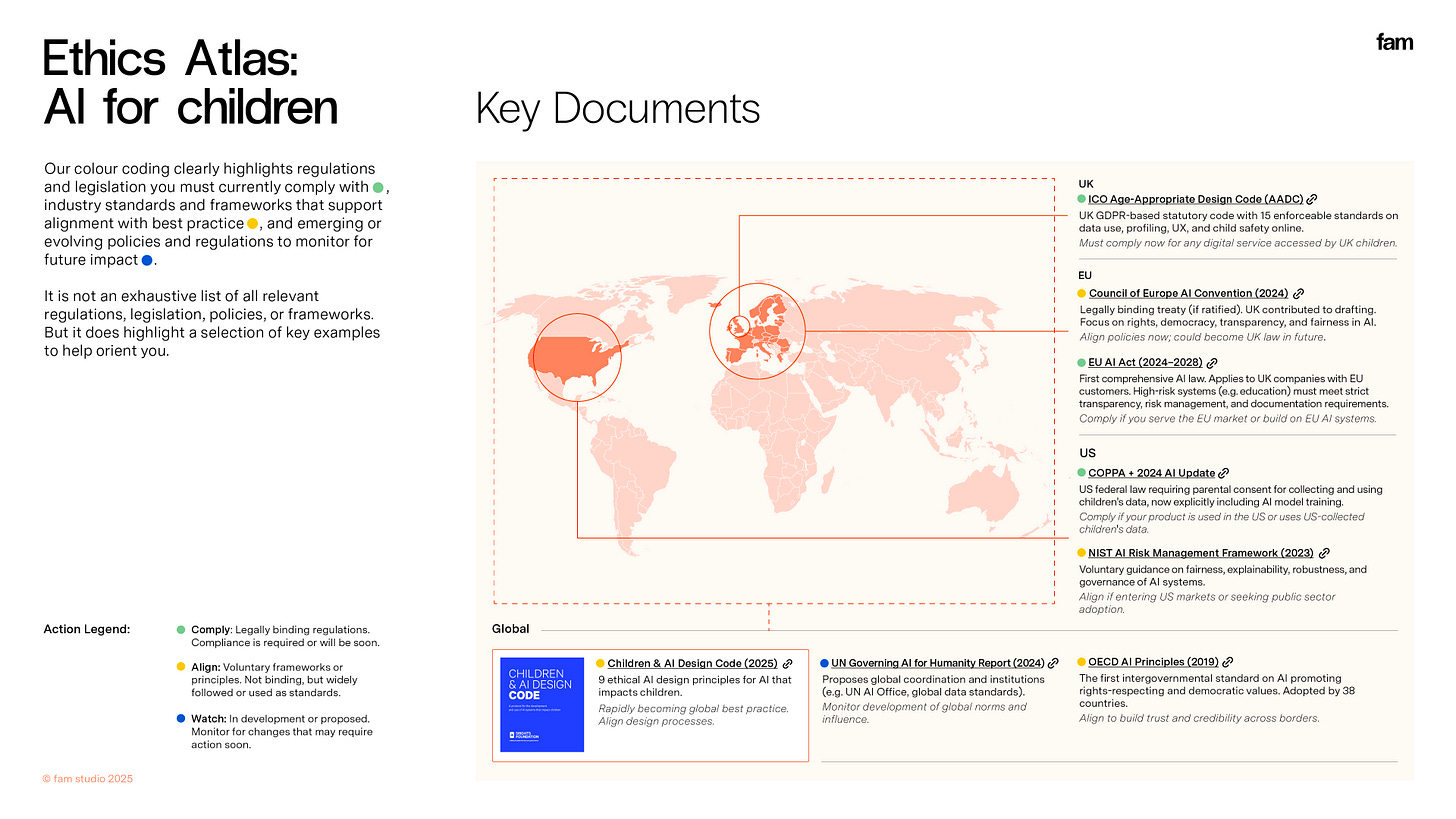1456x819 pixels.
Task: Click the yellow Align dot in the Action Legend
Action: 181,667
